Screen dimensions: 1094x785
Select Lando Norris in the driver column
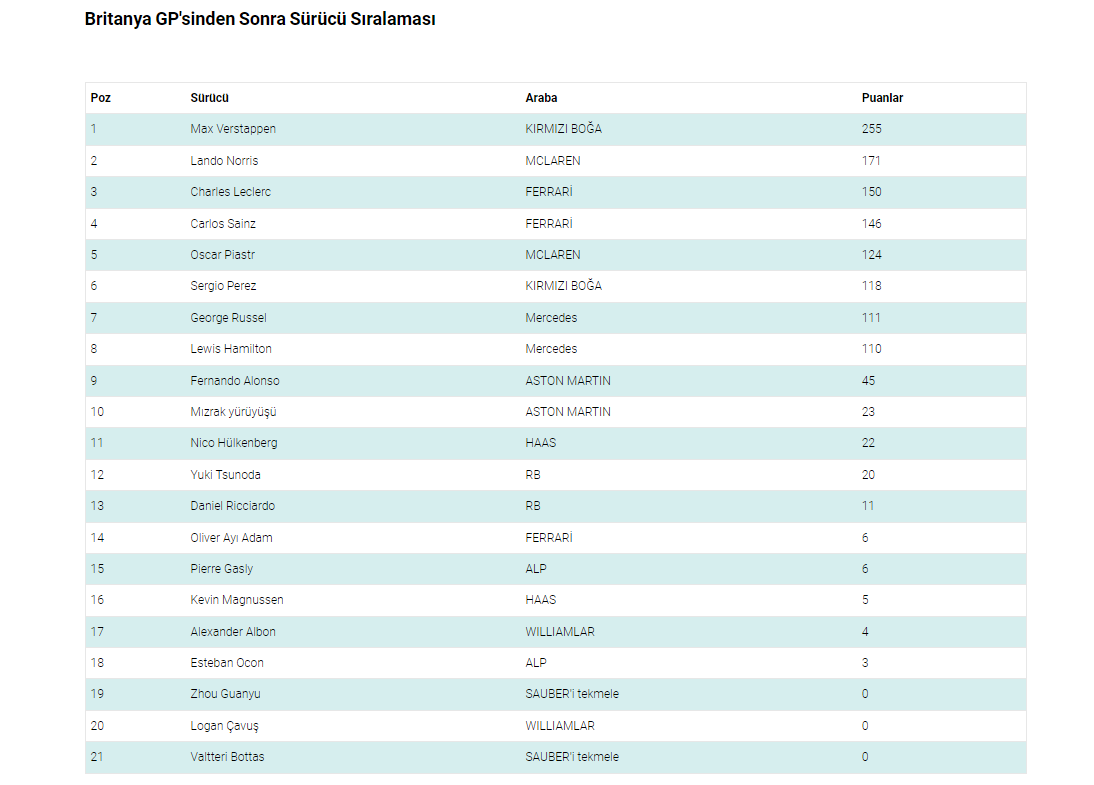224,161
